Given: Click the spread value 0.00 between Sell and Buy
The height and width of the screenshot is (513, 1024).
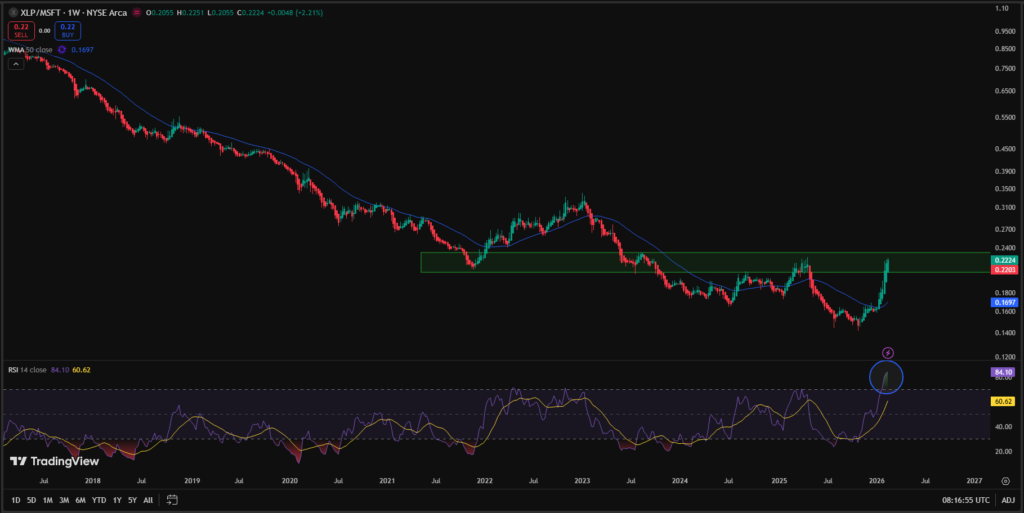Looking at the screenshot, I should (44, 31).
